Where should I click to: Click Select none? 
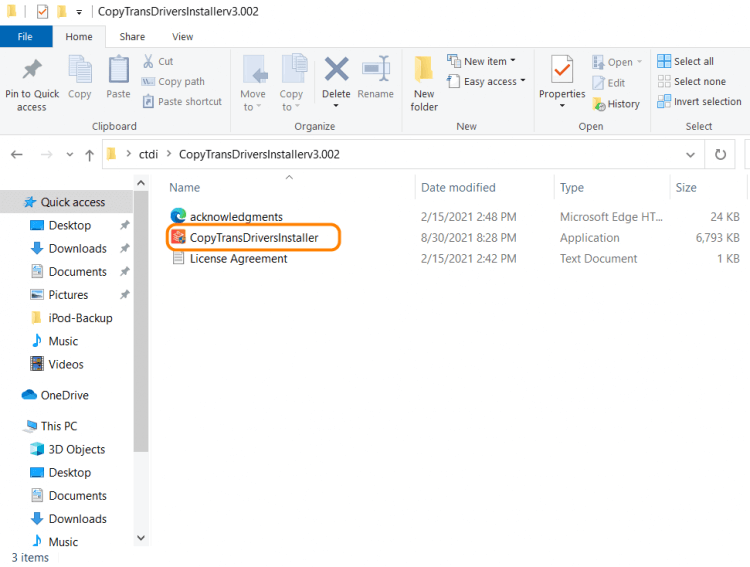click(692, 81)
